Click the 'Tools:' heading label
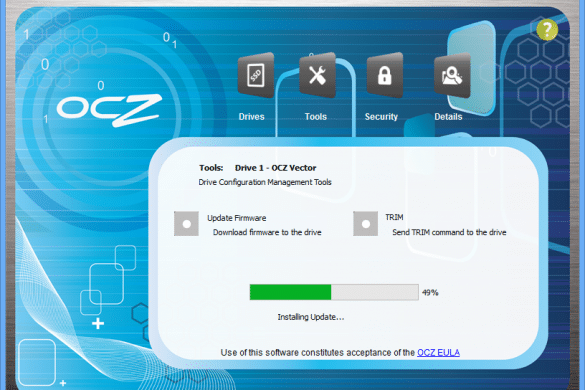Image resolution: width=585 pixels, height=390 pixels. (211, 168)
